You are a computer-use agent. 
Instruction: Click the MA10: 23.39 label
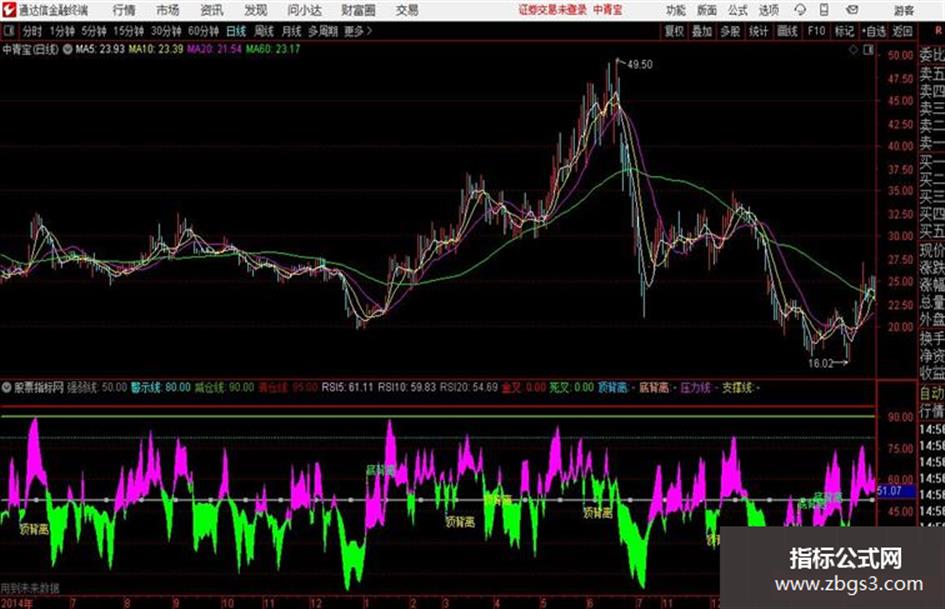(x=155, y=49)
